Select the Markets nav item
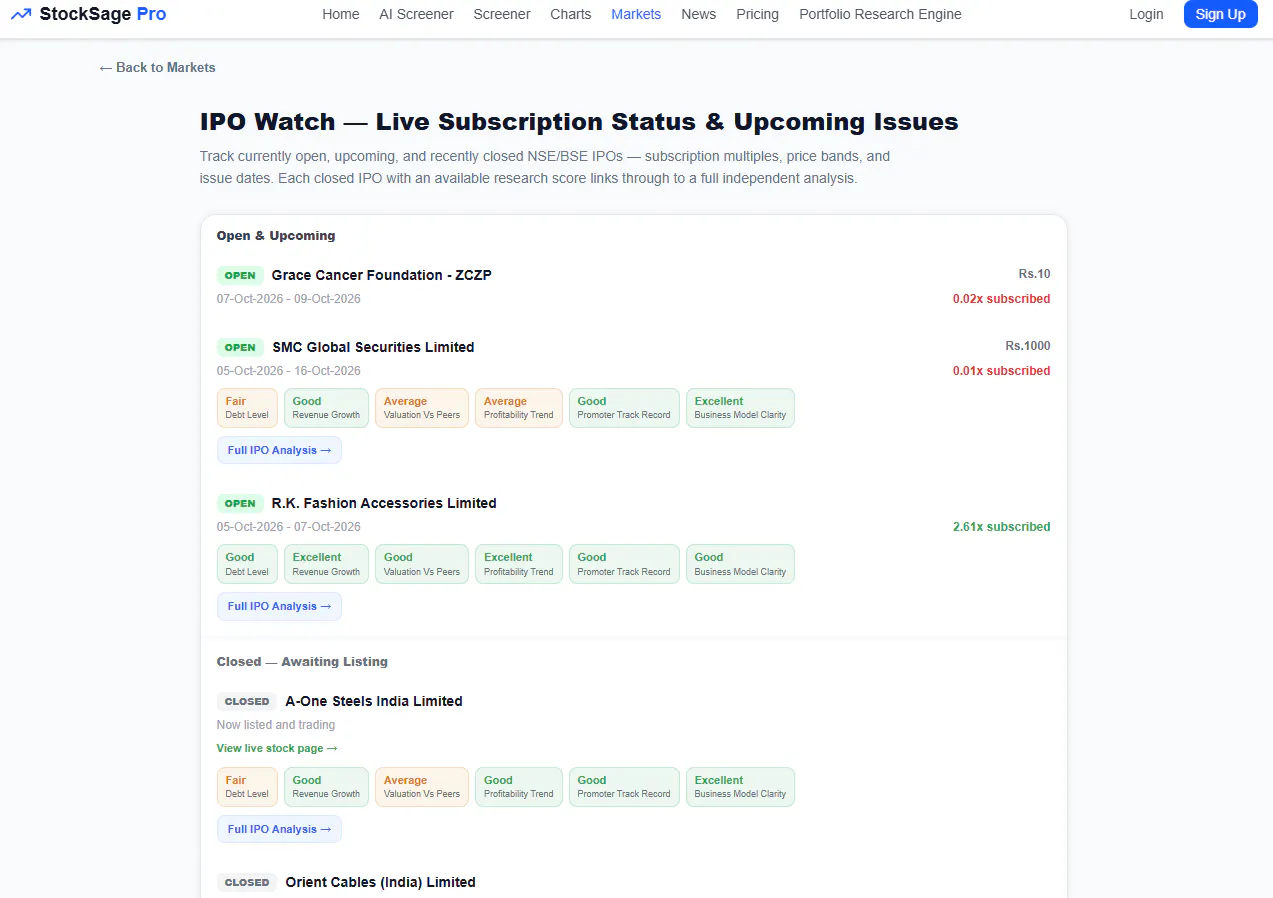Image resolution: width=1273 pixels, height=898 pixels. (636, 14)
